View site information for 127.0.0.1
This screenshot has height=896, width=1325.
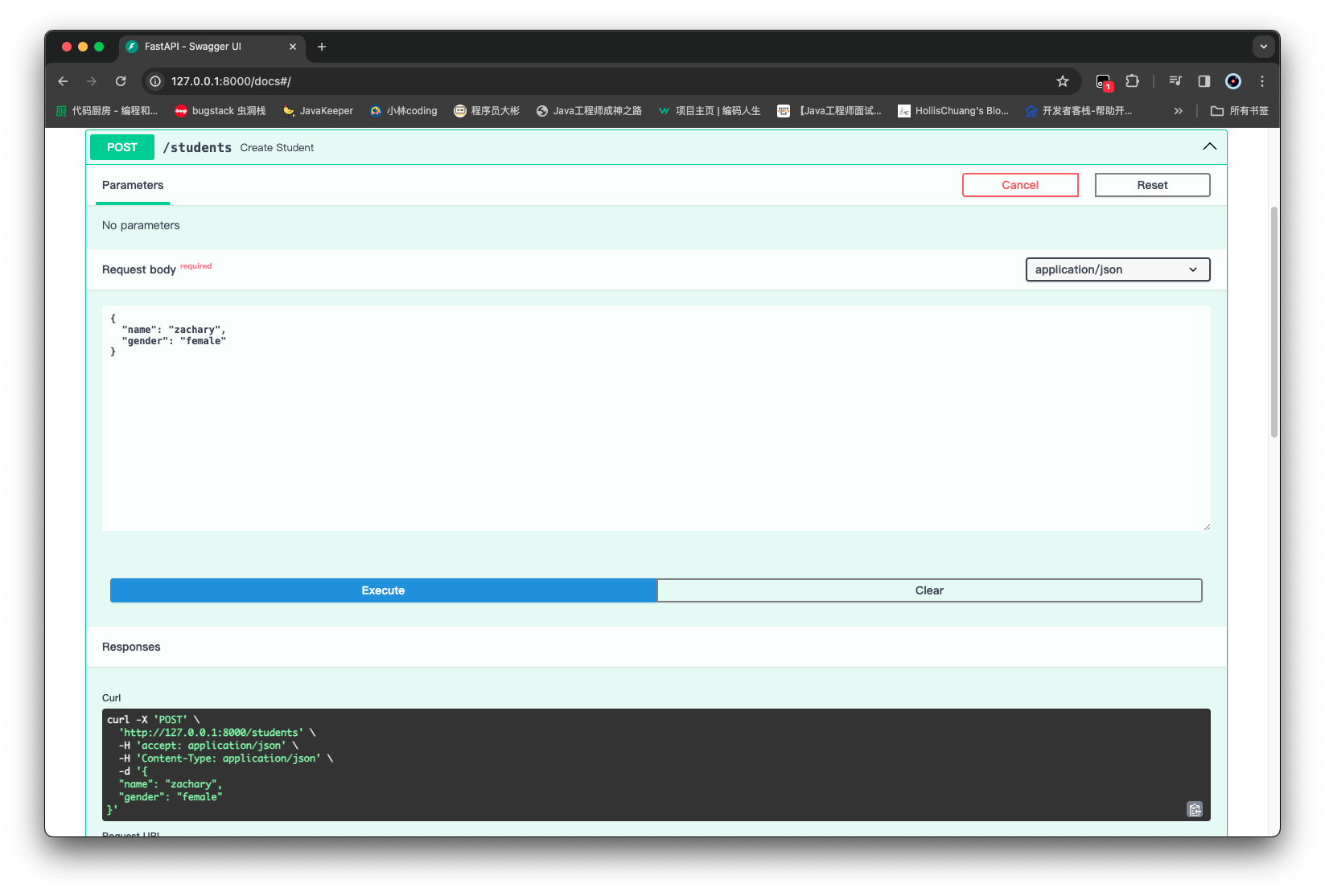(x=156, y=81)
